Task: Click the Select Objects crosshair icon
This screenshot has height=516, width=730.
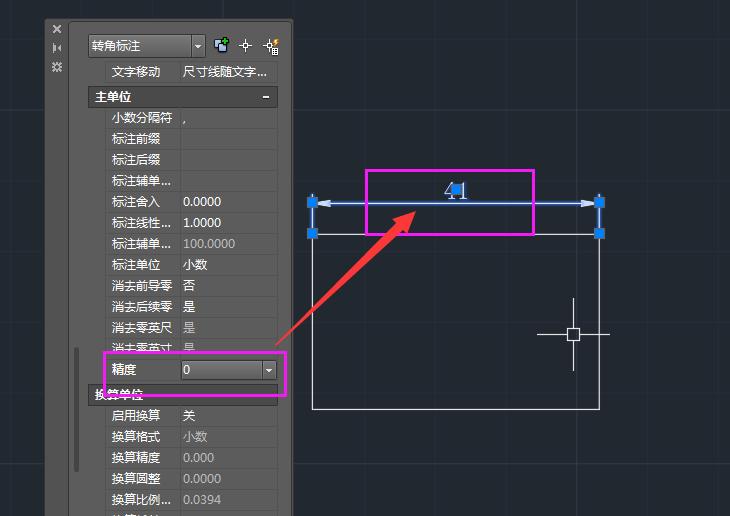Action: point(245,46)
